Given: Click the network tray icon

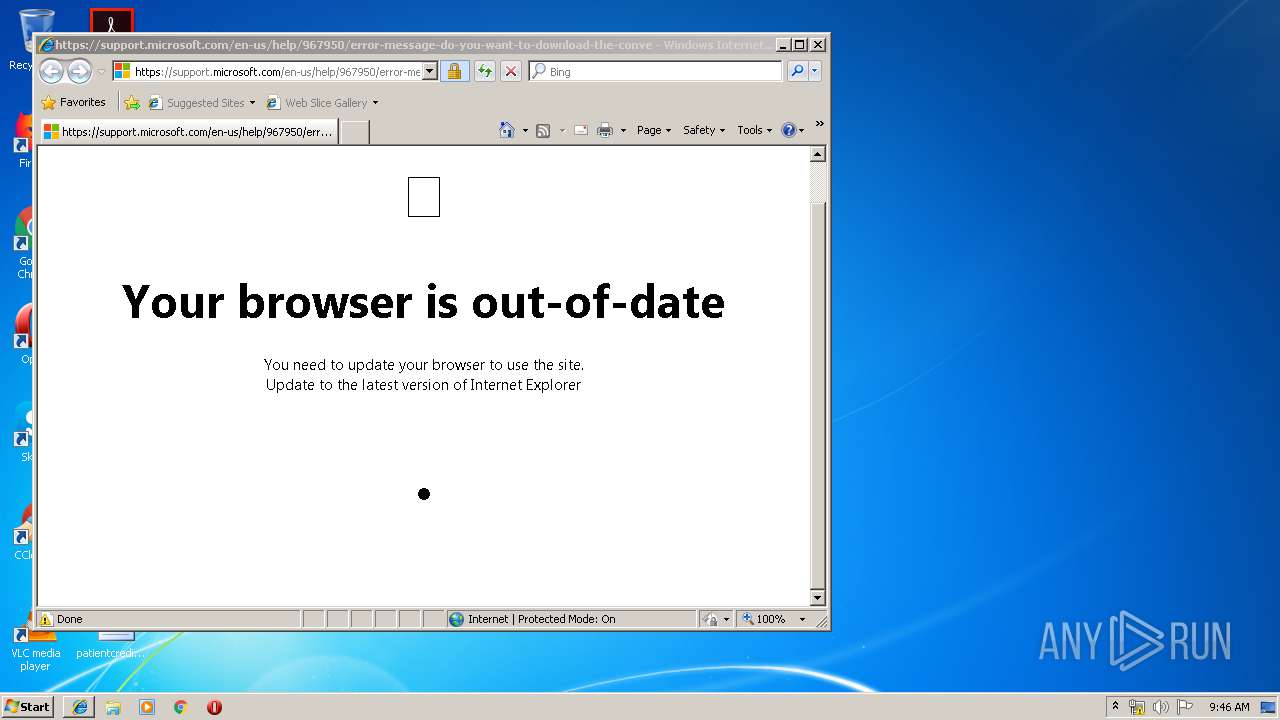Looking at the screenshot, I should [1137, 707].
